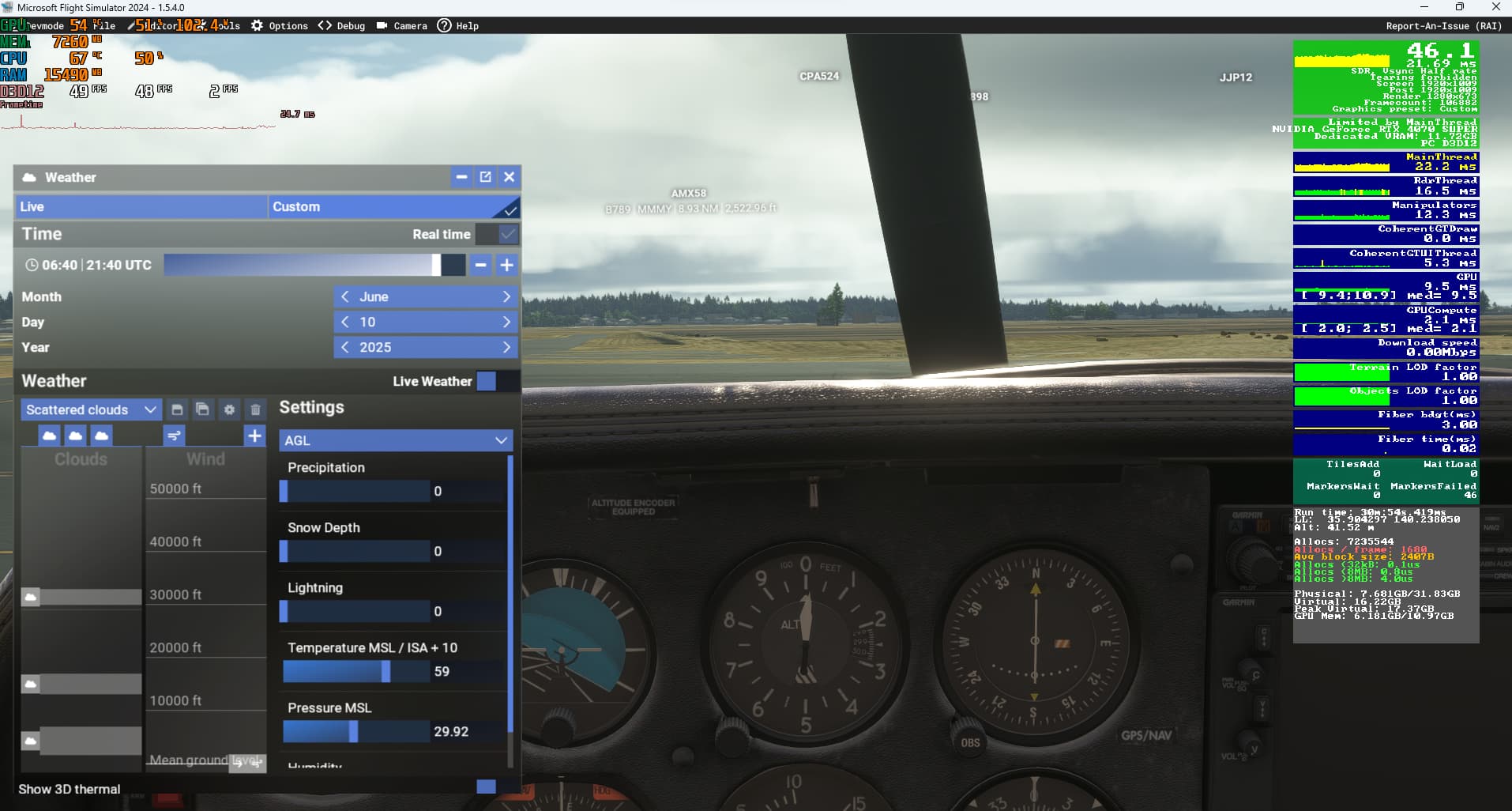Click the CPA524 traffic label
1512x811 pixels.
(819, 76)
